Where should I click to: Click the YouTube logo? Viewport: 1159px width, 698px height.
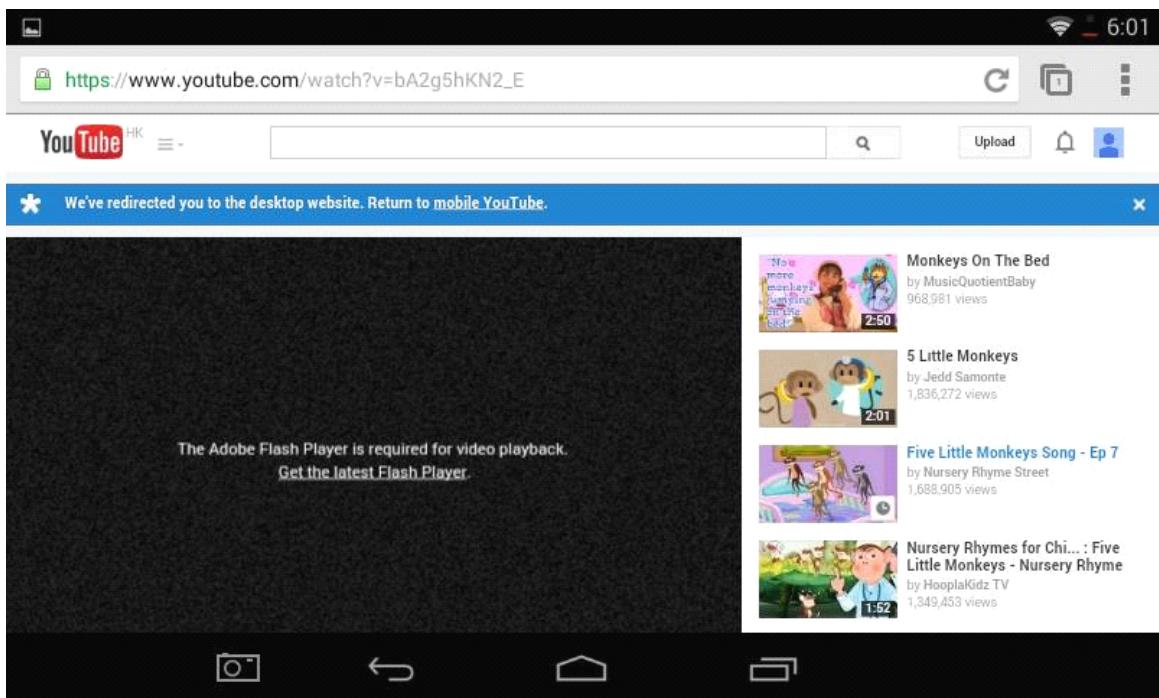81,142
